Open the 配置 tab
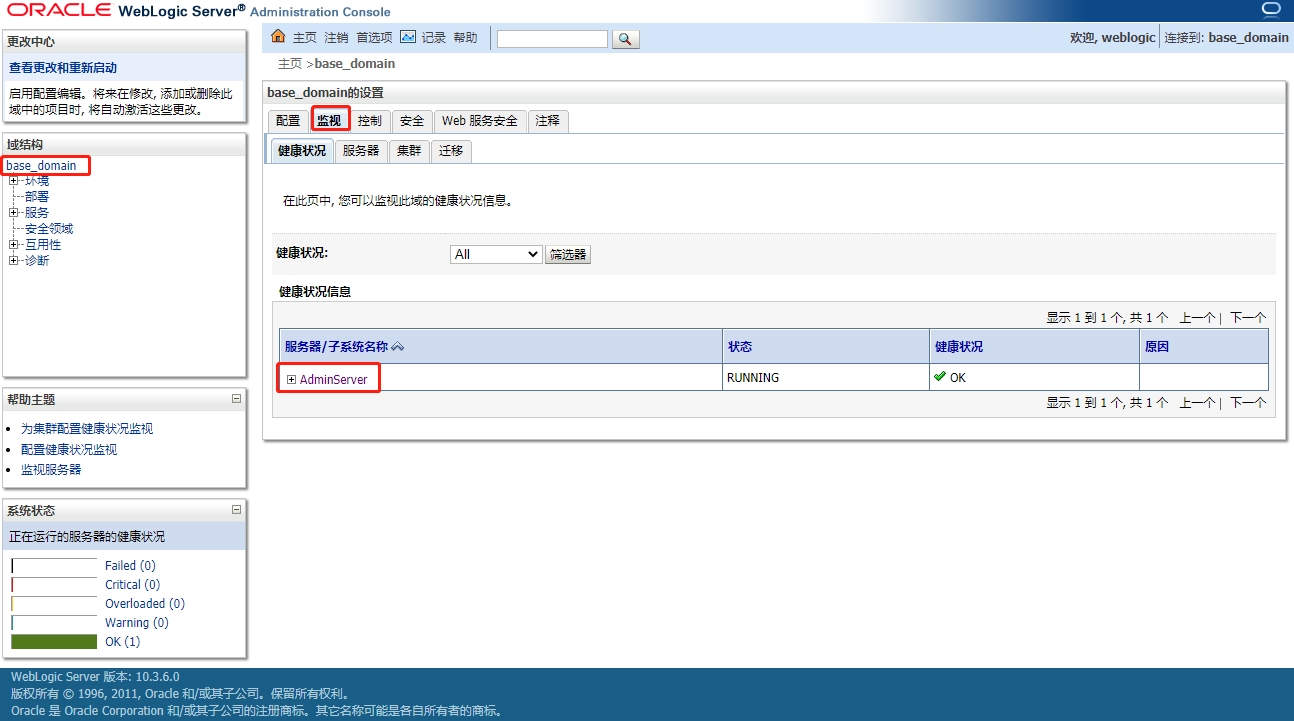 [288, 121]
